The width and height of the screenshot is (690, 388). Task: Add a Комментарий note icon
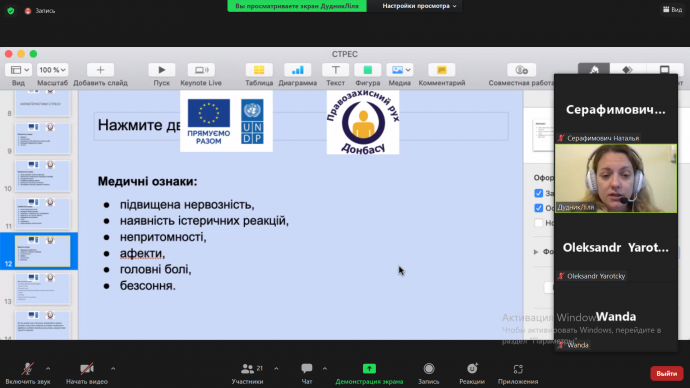[x=441, y=70]
